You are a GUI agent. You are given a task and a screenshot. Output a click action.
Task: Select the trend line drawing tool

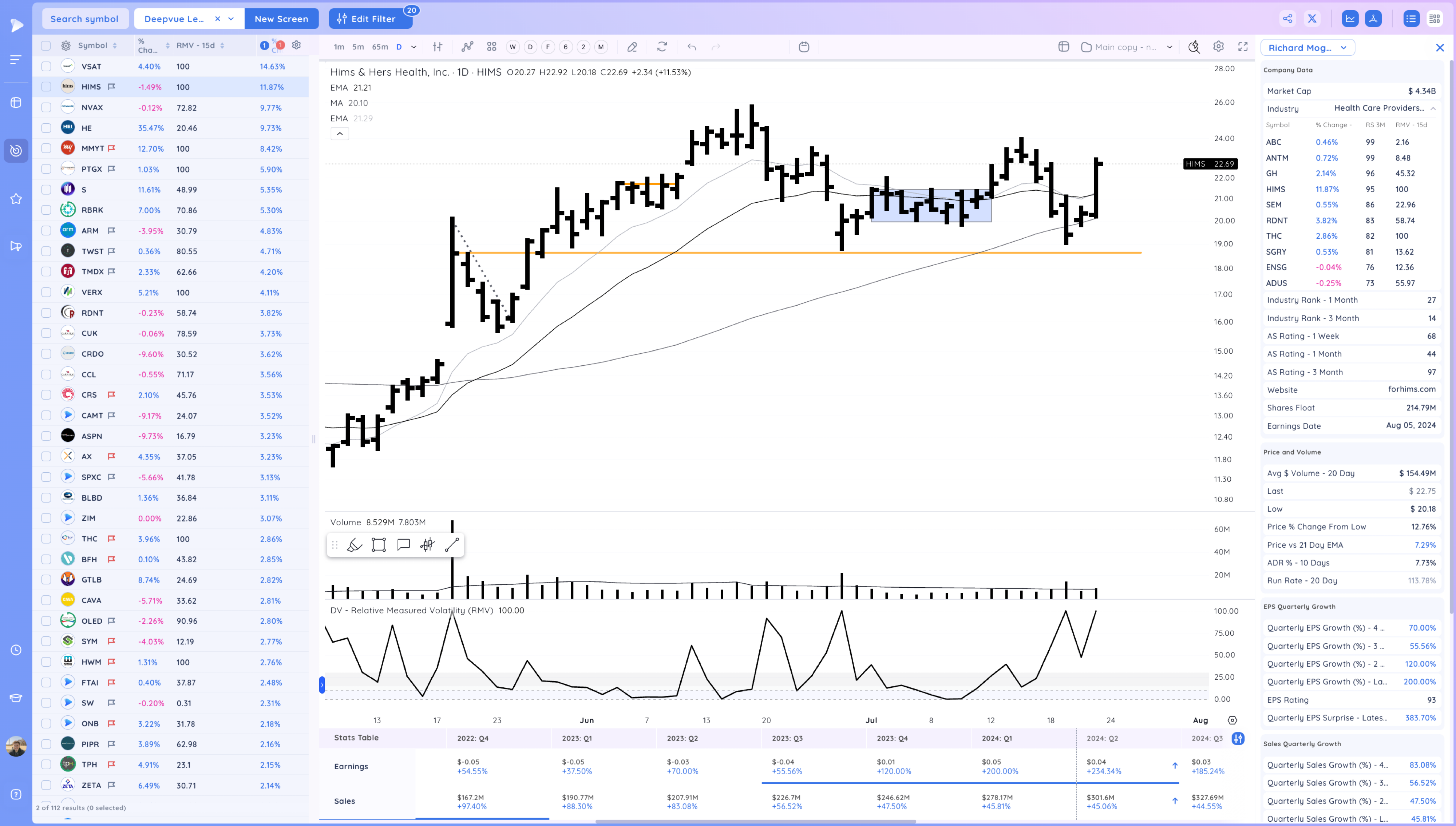452,545
